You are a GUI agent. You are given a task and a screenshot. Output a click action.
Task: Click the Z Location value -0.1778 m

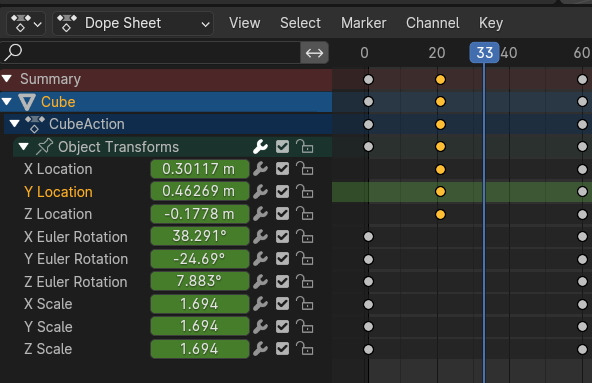tap(200, 214)
